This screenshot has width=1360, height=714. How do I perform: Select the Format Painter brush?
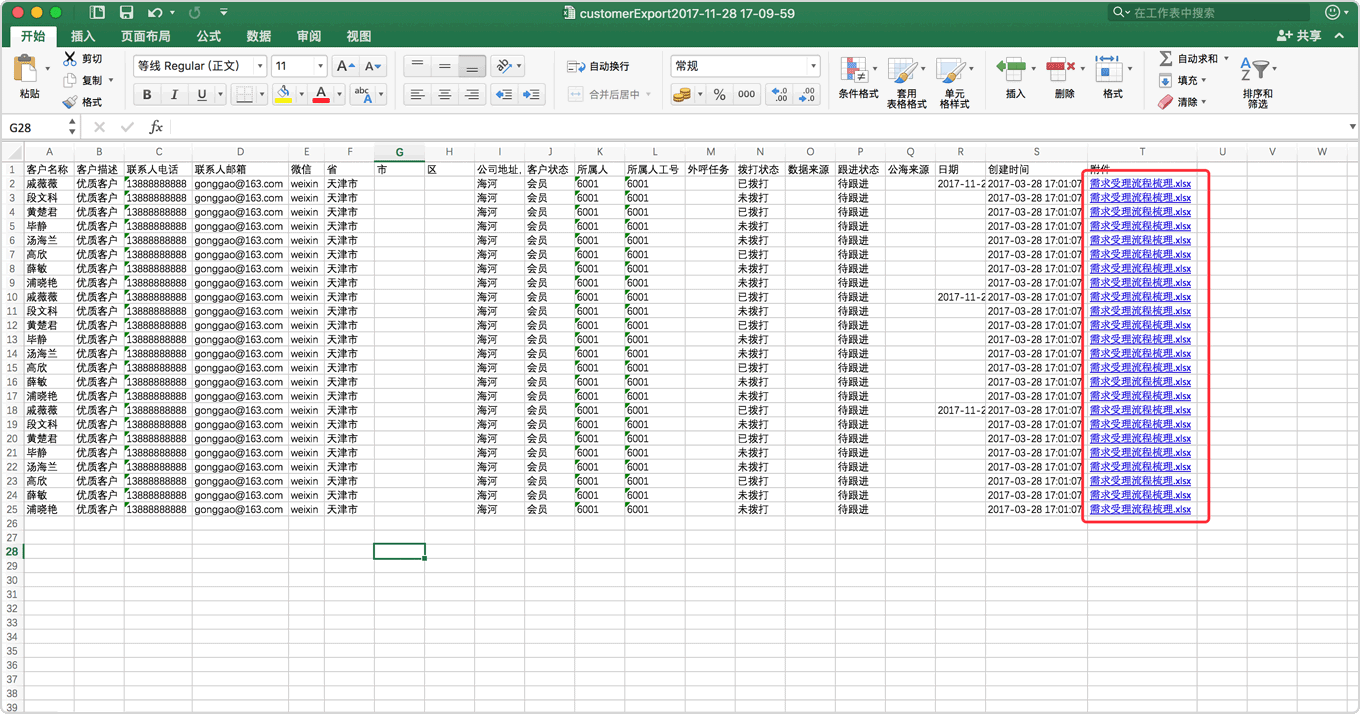click(70, 102)
